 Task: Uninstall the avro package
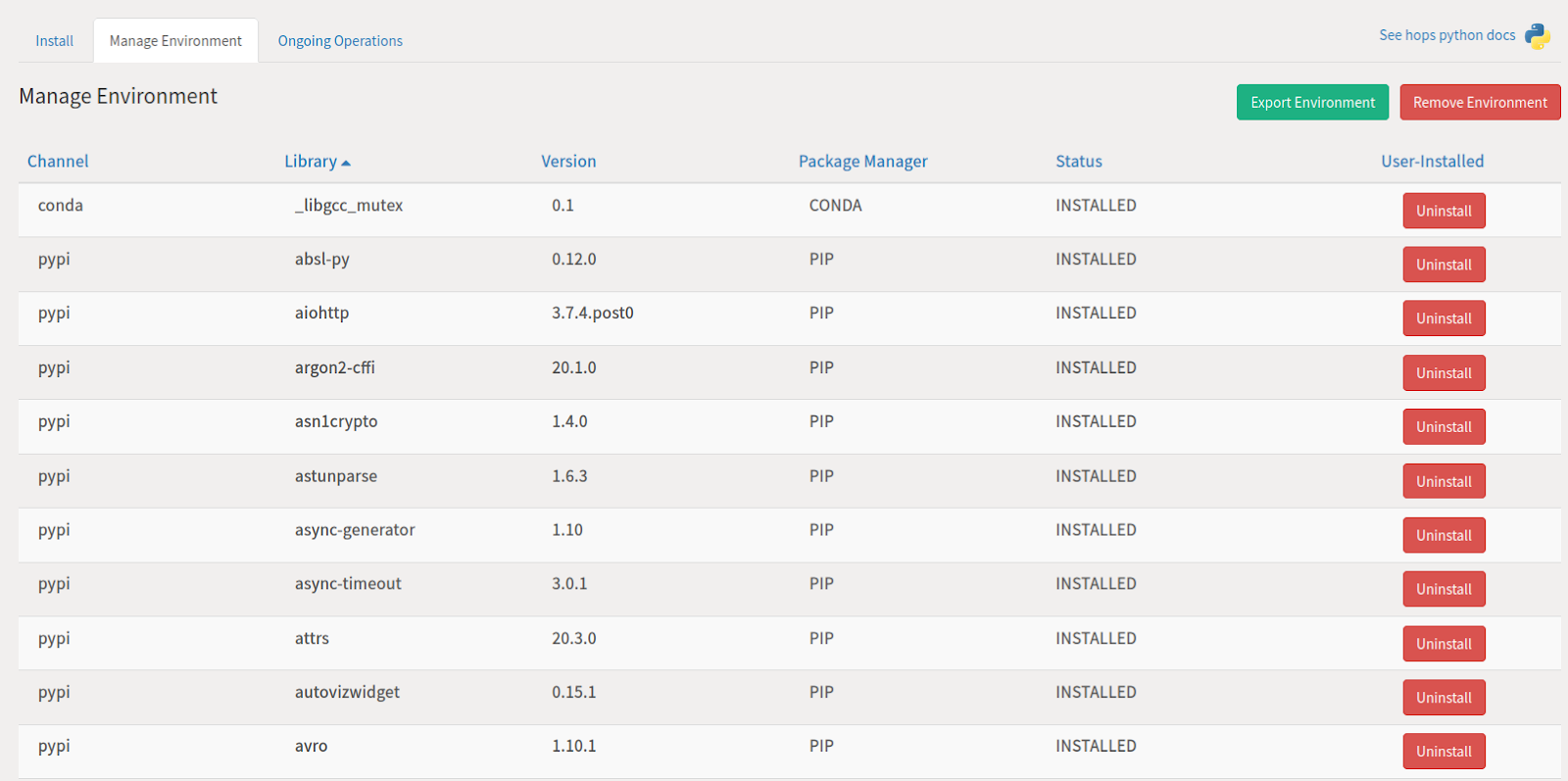point(1444,752)
